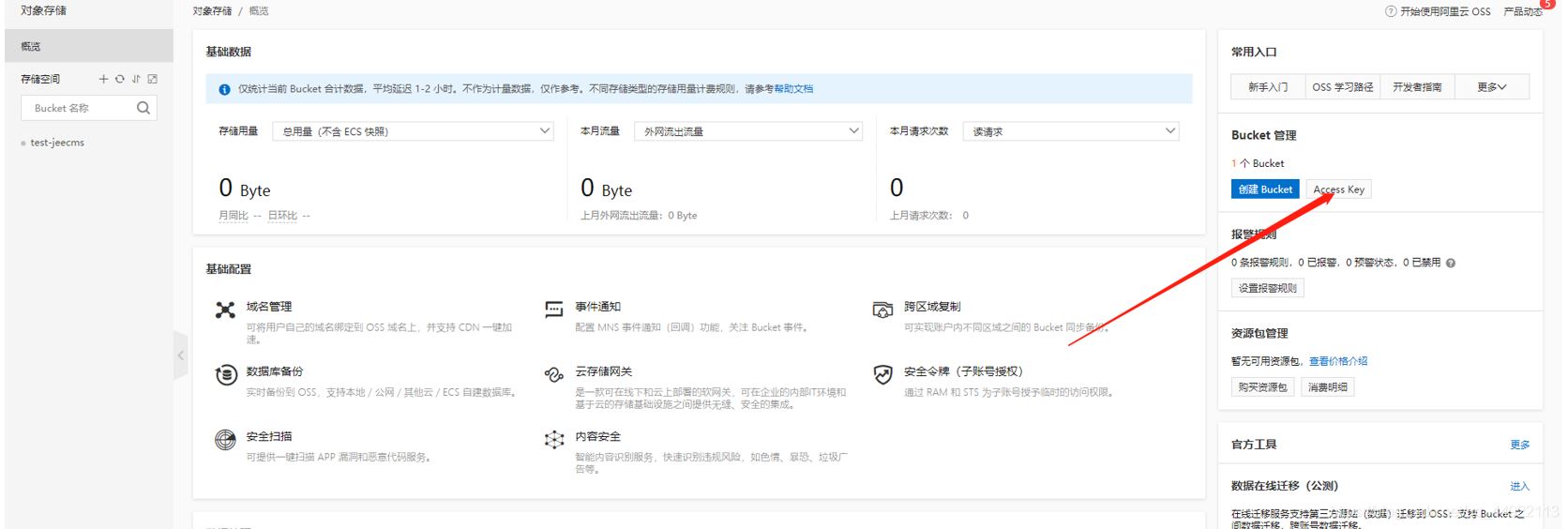Open the 本月流量 外网流出流量 dropdown
Viewport: 1568px width, 529px height.
tap(747, 131)
